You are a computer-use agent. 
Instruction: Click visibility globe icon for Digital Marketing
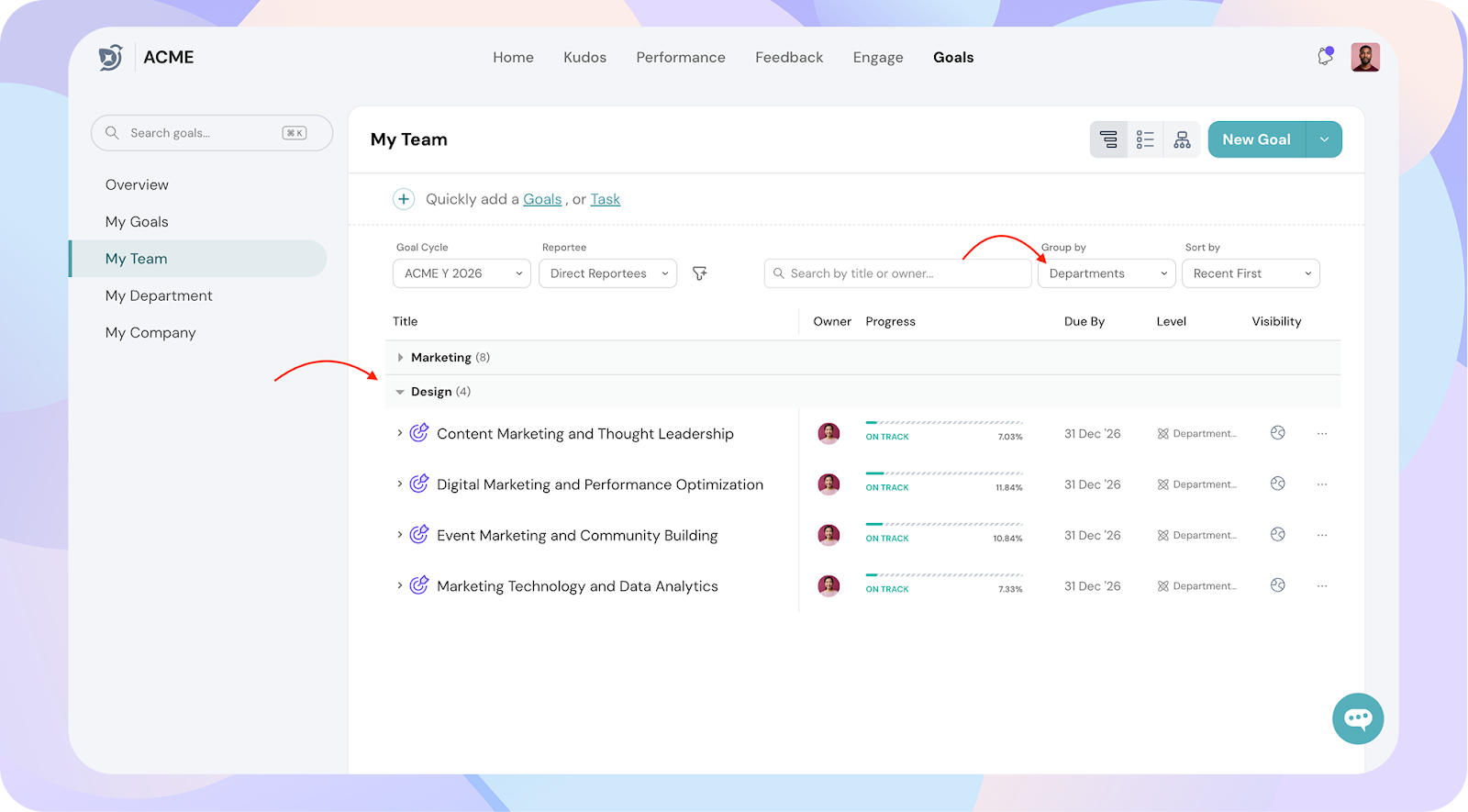(x=1277, y=484)
